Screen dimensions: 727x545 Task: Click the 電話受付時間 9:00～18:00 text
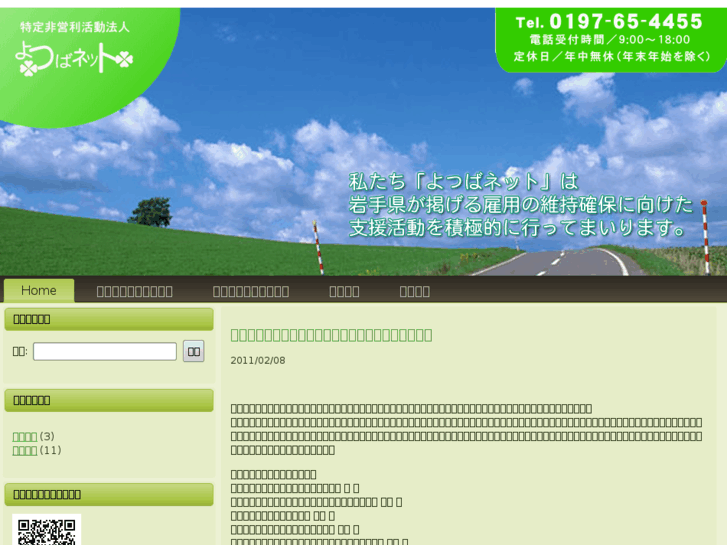click(x=610, y=40)
